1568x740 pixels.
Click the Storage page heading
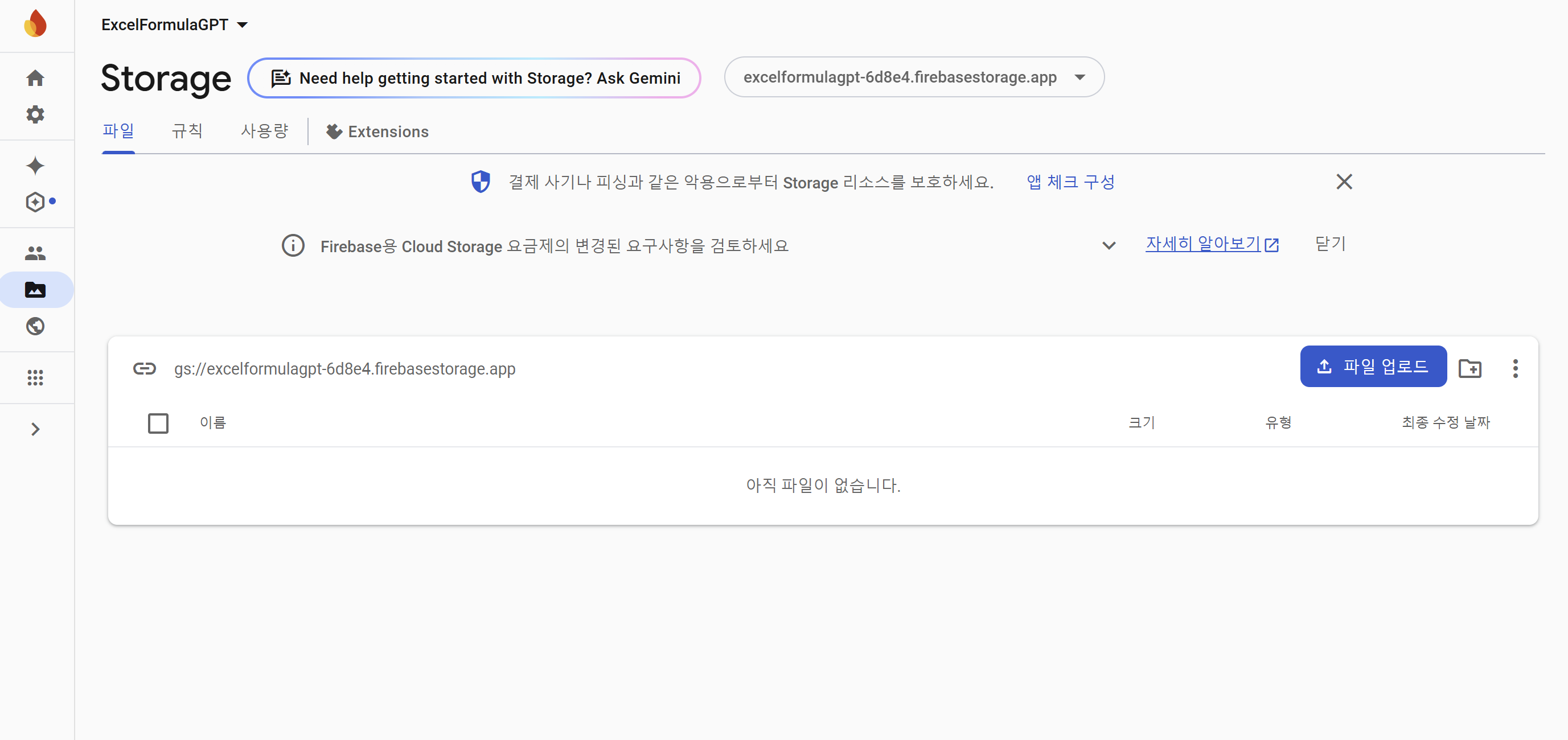coord(166,79)
